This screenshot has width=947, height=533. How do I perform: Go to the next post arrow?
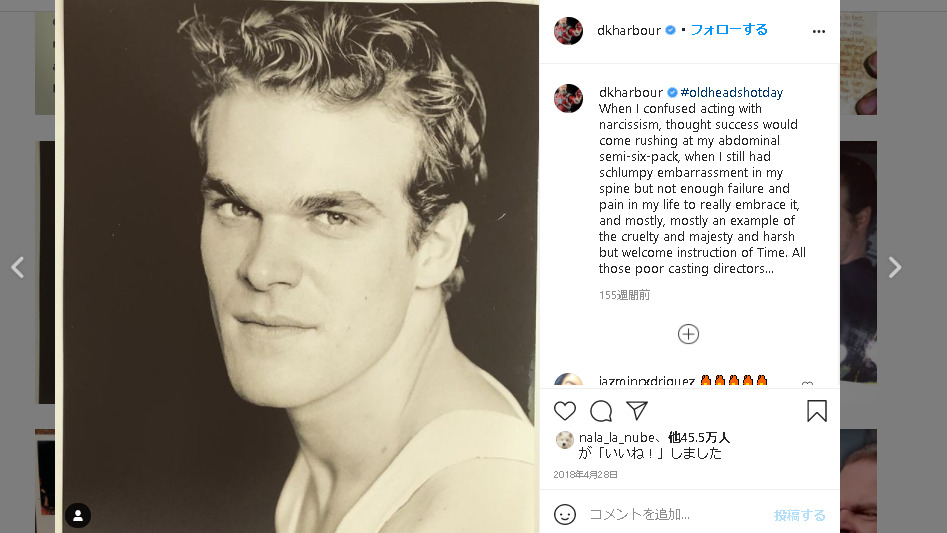[x=895, y=267]
